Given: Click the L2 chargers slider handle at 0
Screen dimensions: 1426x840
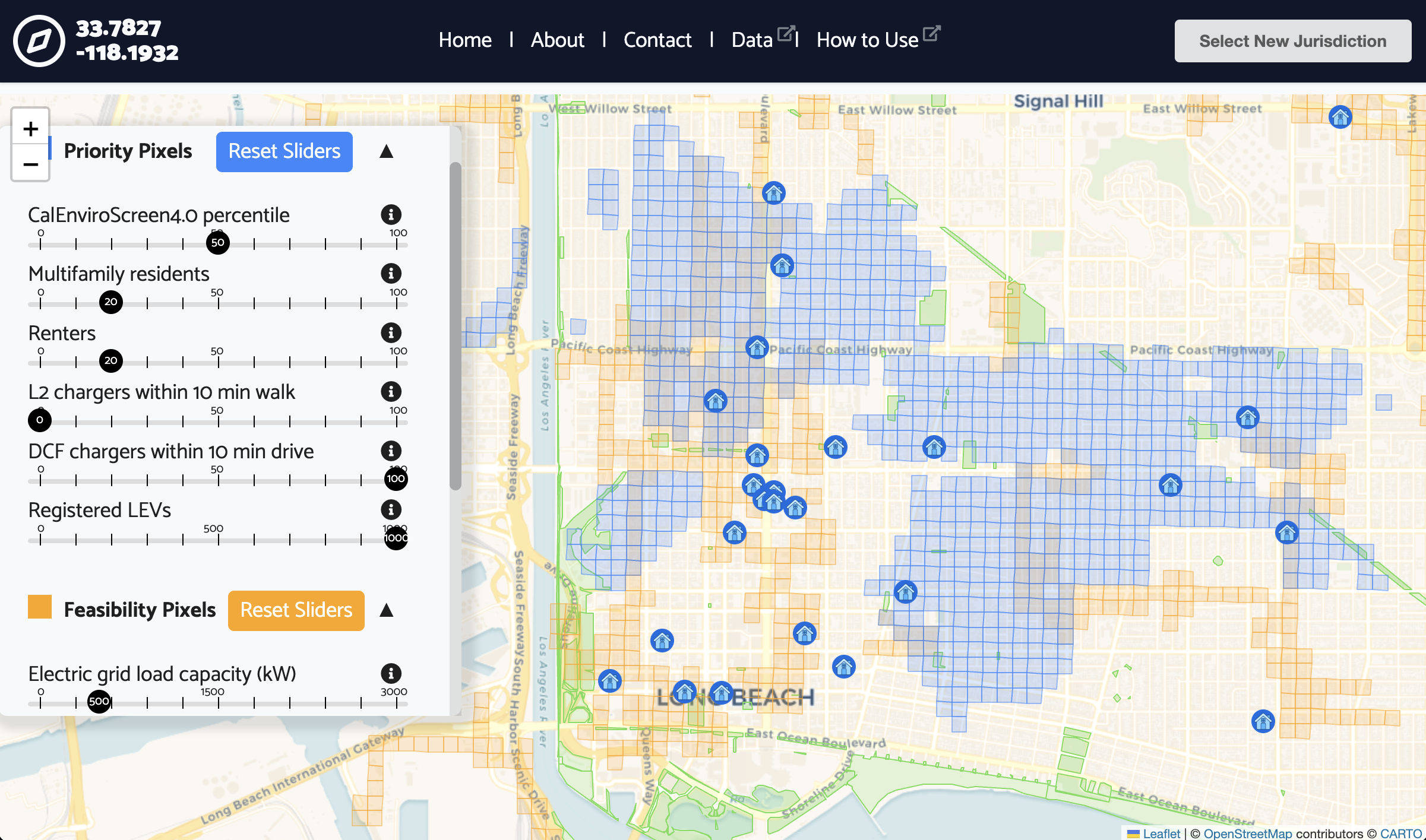Looking at the screenshot, I should 40,420.
